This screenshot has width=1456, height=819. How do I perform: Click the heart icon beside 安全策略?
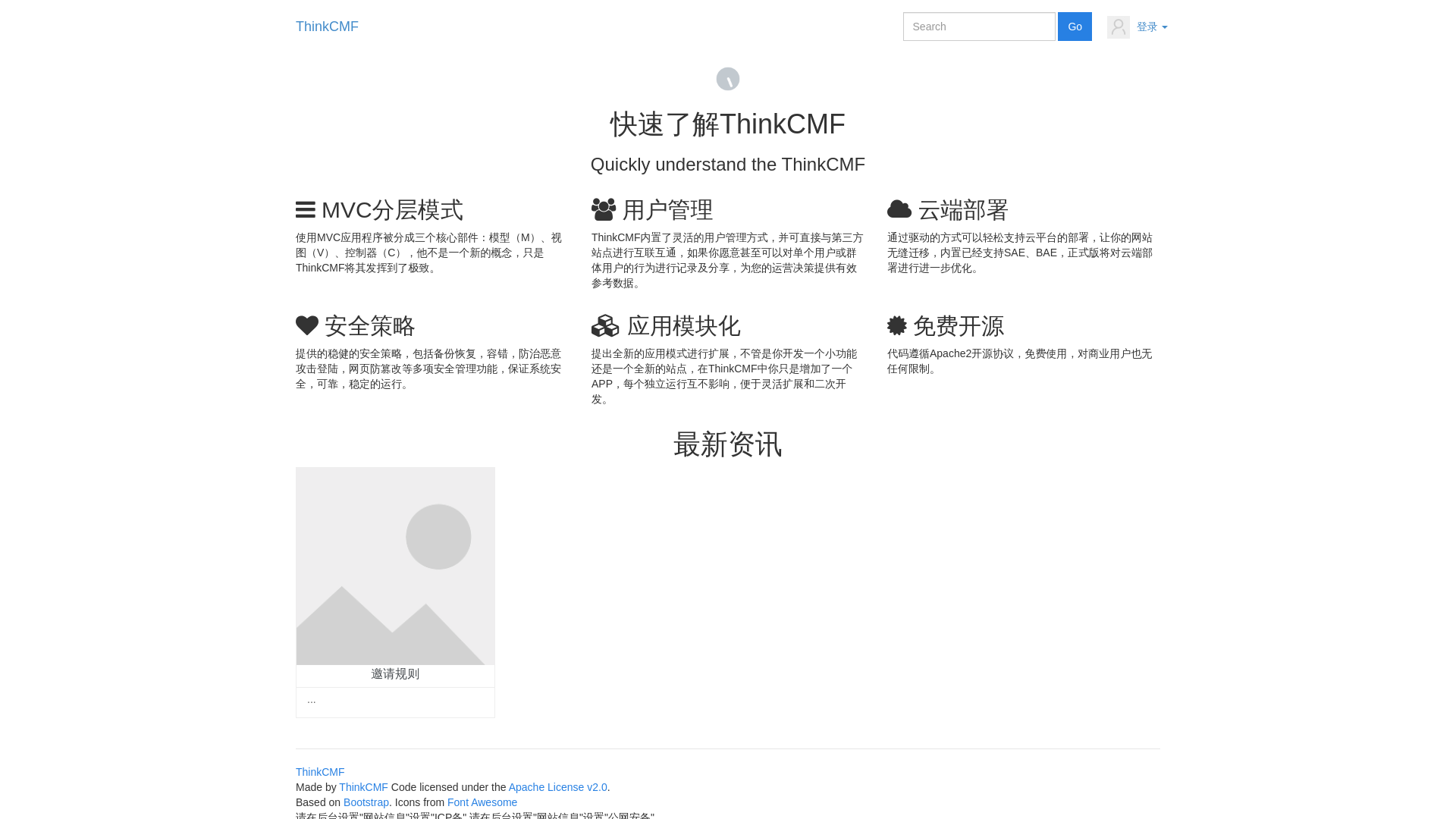(x=307, y=325)
